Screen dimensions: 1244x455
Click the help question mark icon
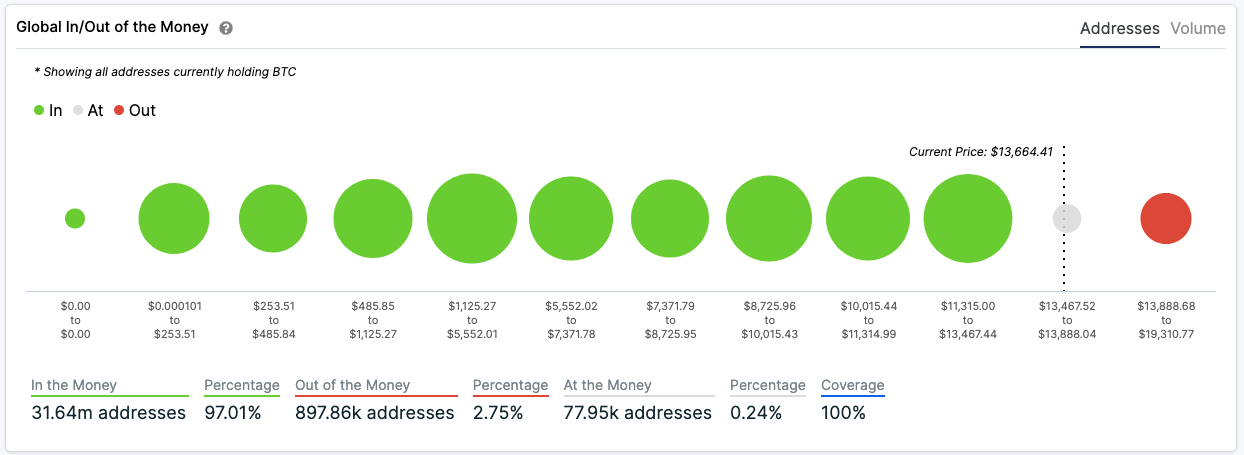[226, 28]
